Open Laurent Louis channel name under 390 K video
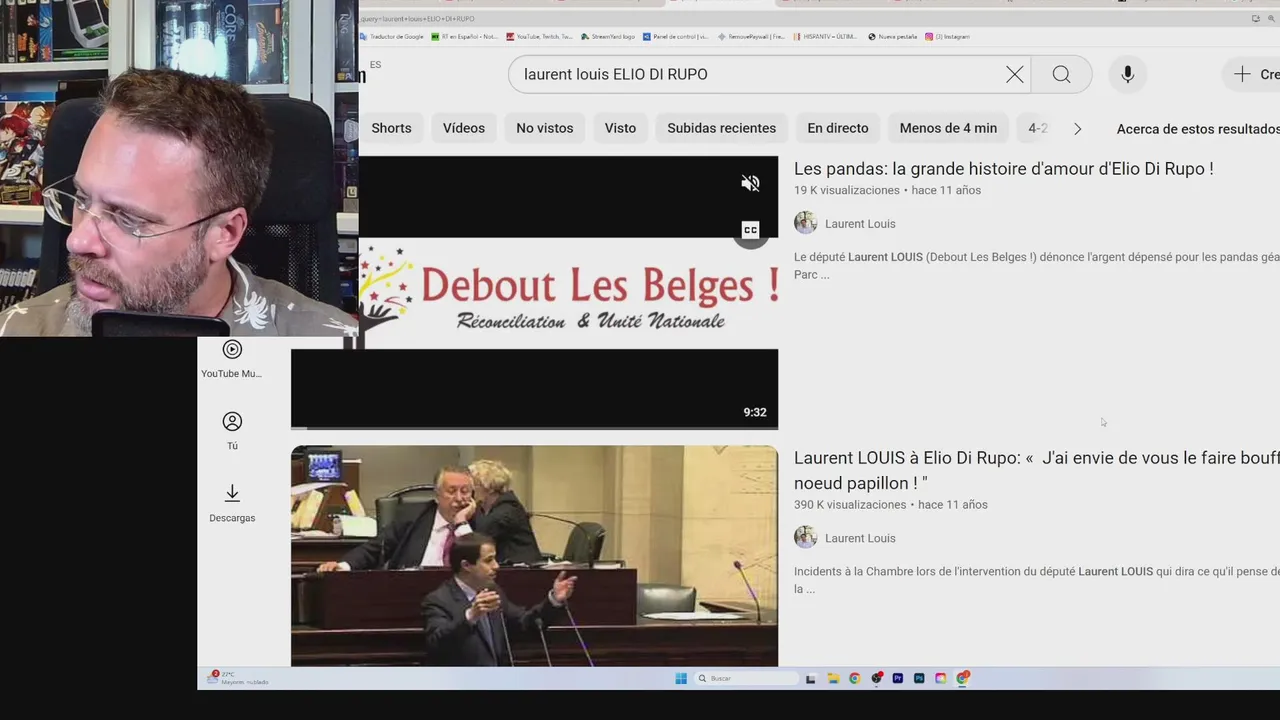This screenshot has height=720, width=1280. coord(860,538)
